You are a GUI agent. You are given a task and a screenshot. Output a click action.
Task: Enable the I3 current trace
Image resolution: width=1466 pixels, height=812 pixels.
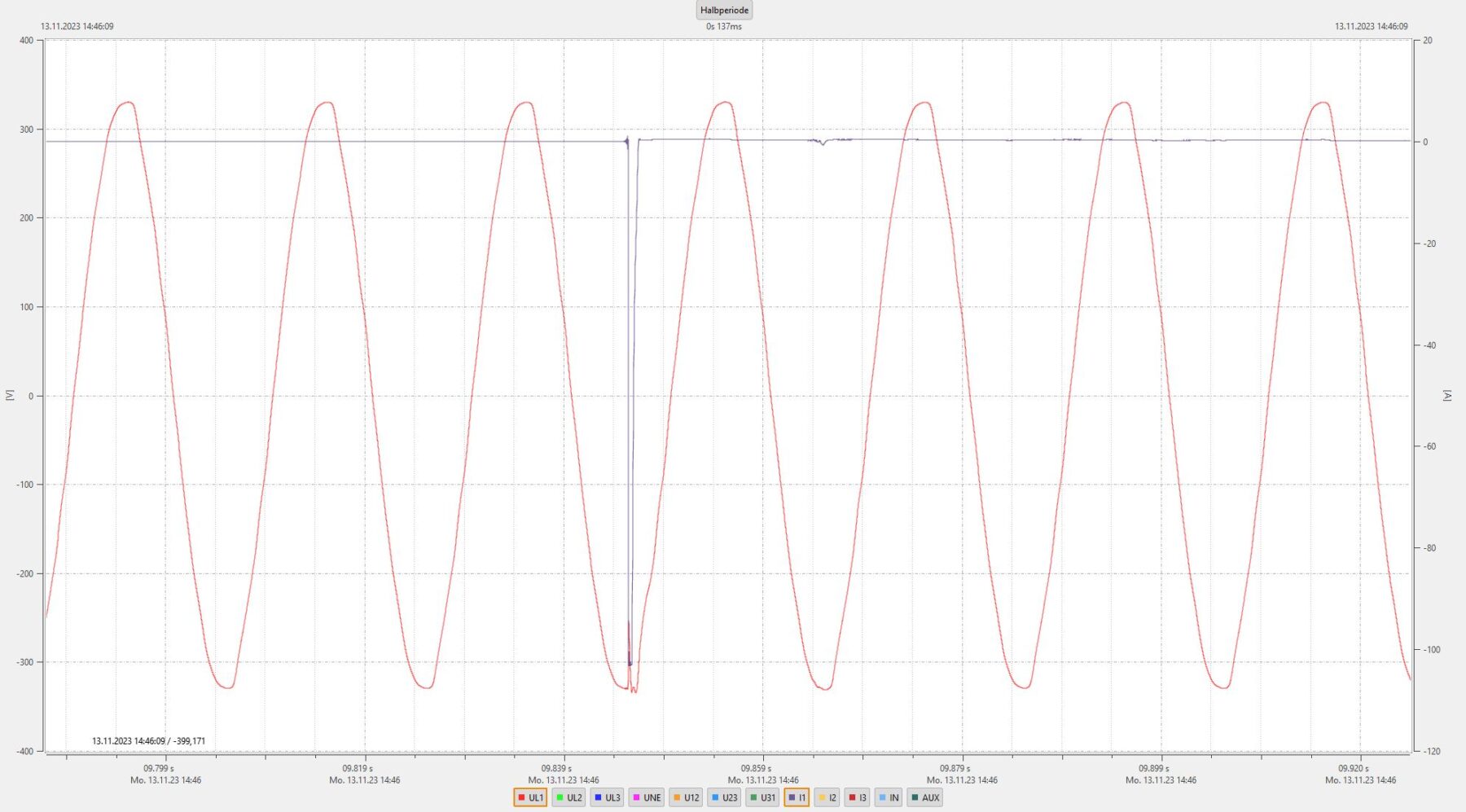pyautogui.click(x=858, y=797)
